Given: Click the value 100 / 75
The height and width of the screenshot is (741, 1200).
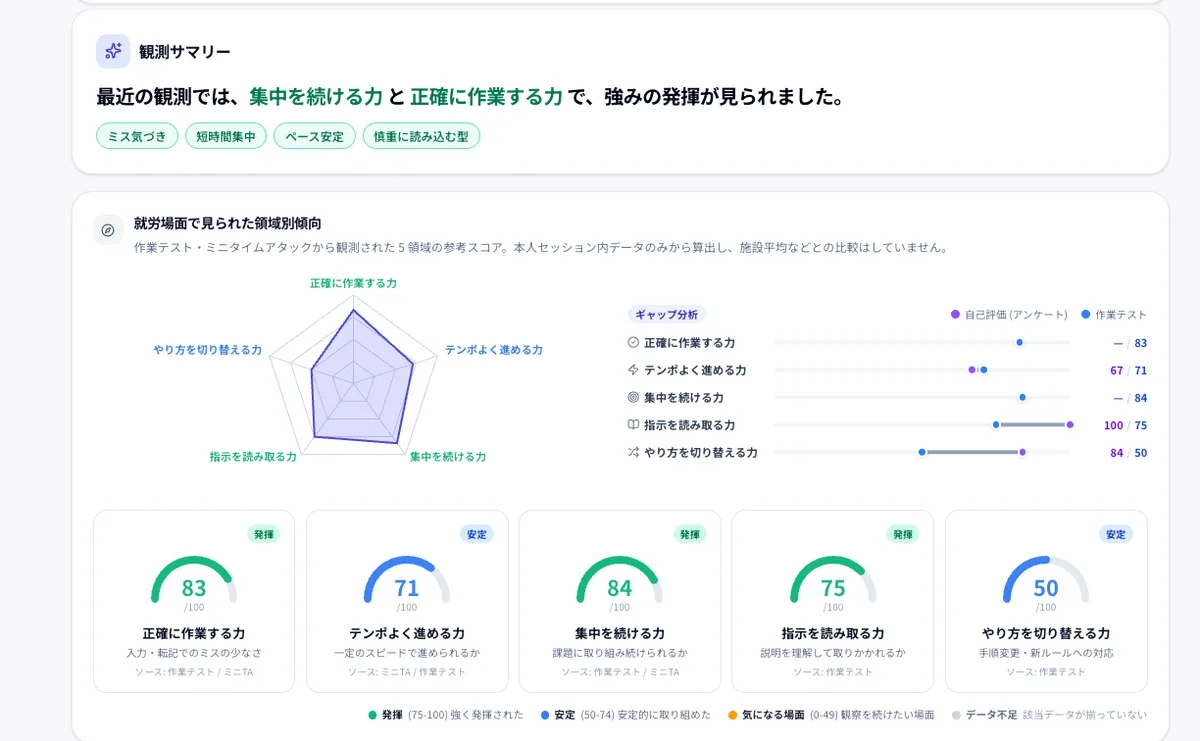Looking at the screenshot, I should tap(1125, 425).
